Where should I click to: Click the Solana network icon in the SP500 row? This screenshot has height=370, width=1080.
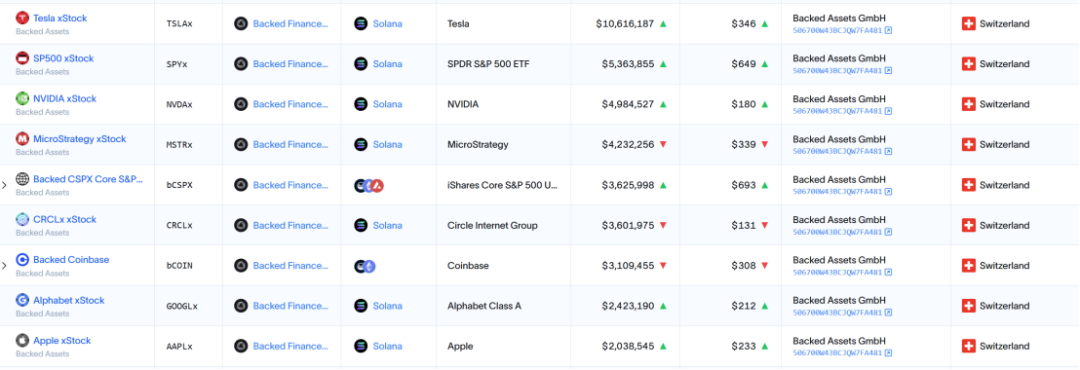point(361,64)
